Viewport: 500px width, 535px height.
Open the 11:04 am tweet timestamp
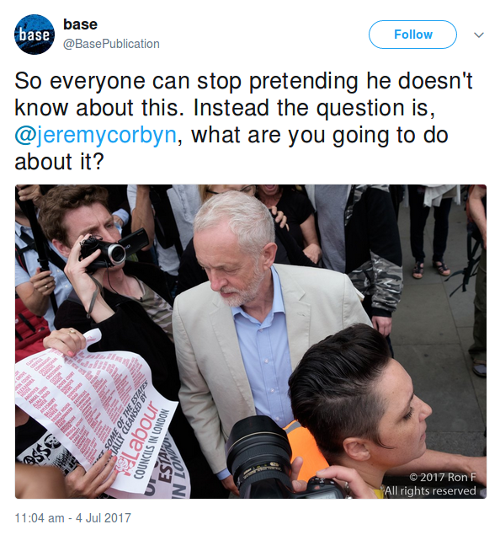40,518
